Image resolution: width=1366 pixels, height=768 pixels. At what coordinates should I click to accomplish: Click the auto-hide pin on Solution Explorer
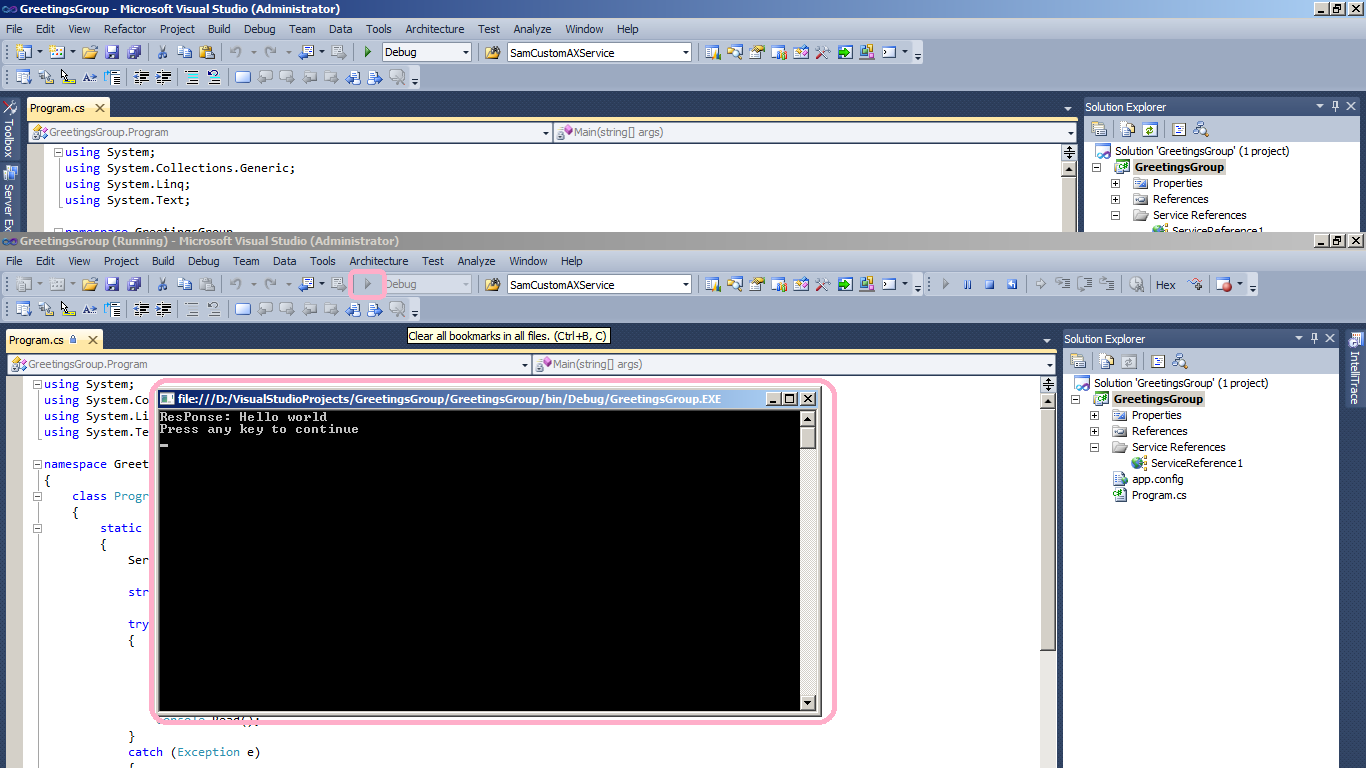[x=1314, y=338]
